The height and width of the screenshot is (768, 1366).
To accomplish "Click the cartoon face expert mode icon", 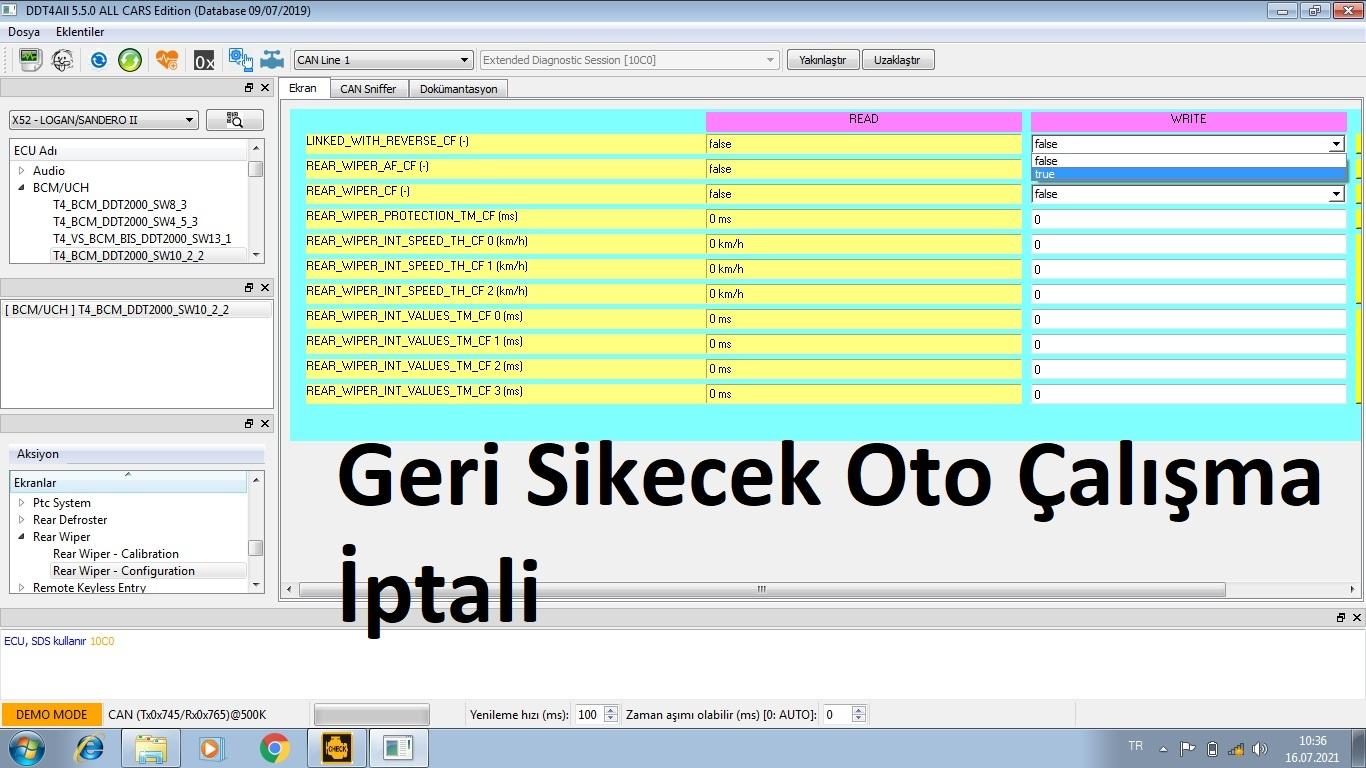I will click(x=62, y=60).
